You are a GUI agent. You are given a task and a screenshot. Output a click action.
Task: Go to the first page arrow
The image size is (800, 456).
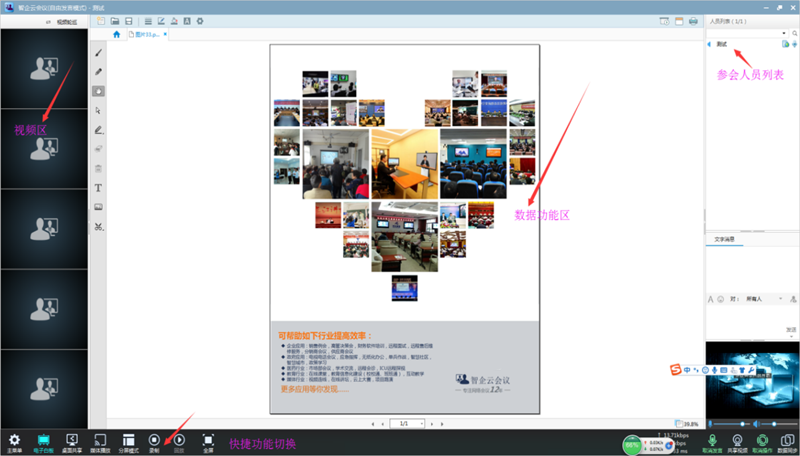pyautogui.click(x=372, y=424)
